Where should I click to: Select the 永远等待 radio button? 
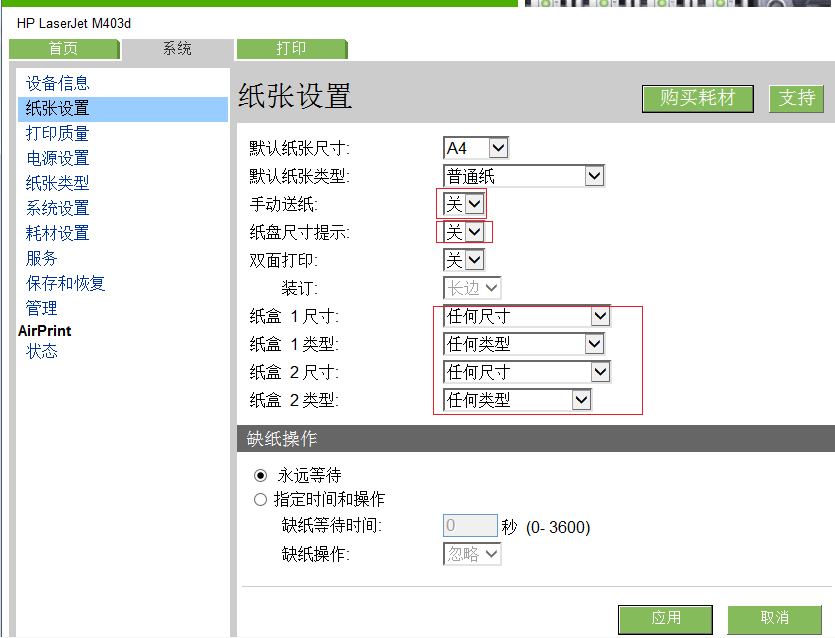pos(261,475)
